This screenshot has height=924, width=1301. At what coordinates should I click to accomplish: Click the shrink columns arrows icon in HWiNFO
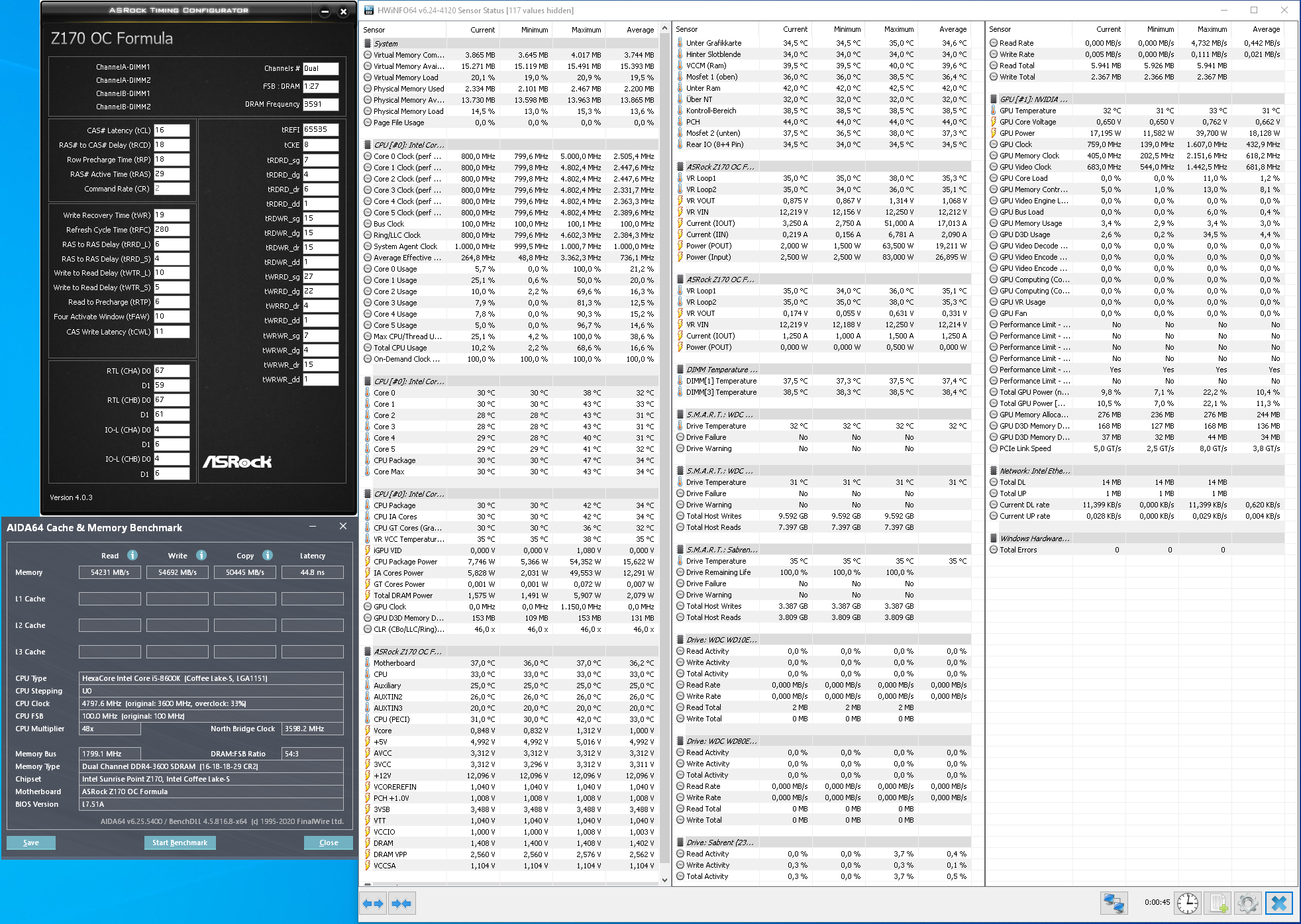[x=401, y=903]
